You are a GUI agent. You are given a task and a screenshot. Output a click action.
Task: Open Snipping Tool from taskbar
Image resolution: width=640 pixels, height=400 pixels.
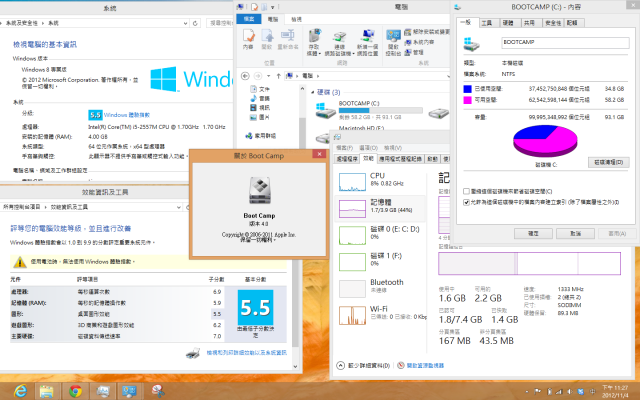[158, 391]
